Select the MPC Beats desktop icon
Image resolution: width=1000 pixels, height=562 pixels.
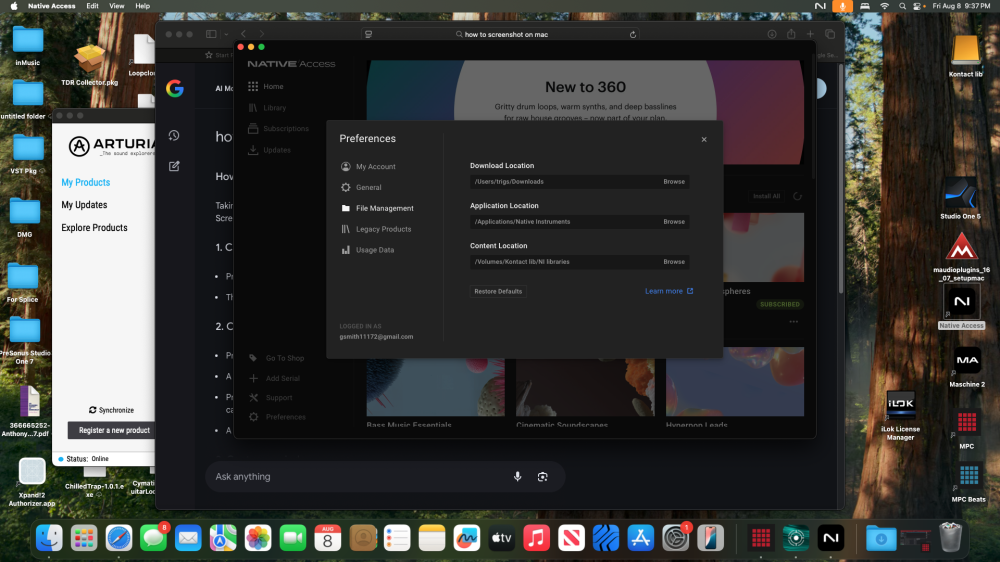point(968,483)
